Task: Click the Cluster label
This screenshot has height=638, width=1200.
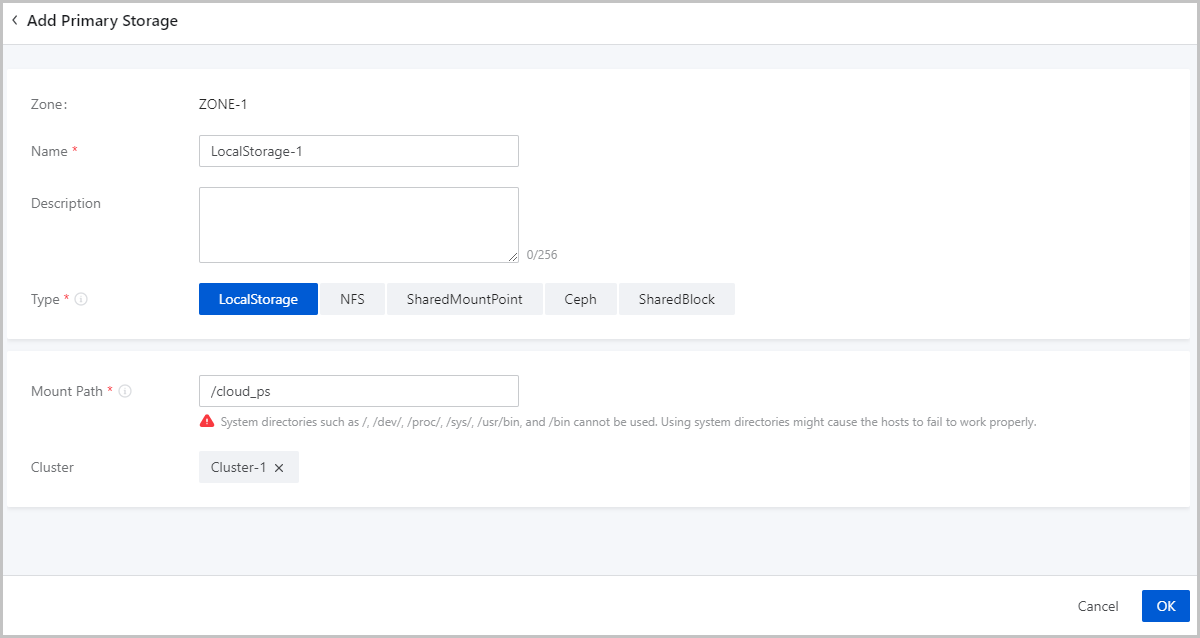Action: [52, 467]
